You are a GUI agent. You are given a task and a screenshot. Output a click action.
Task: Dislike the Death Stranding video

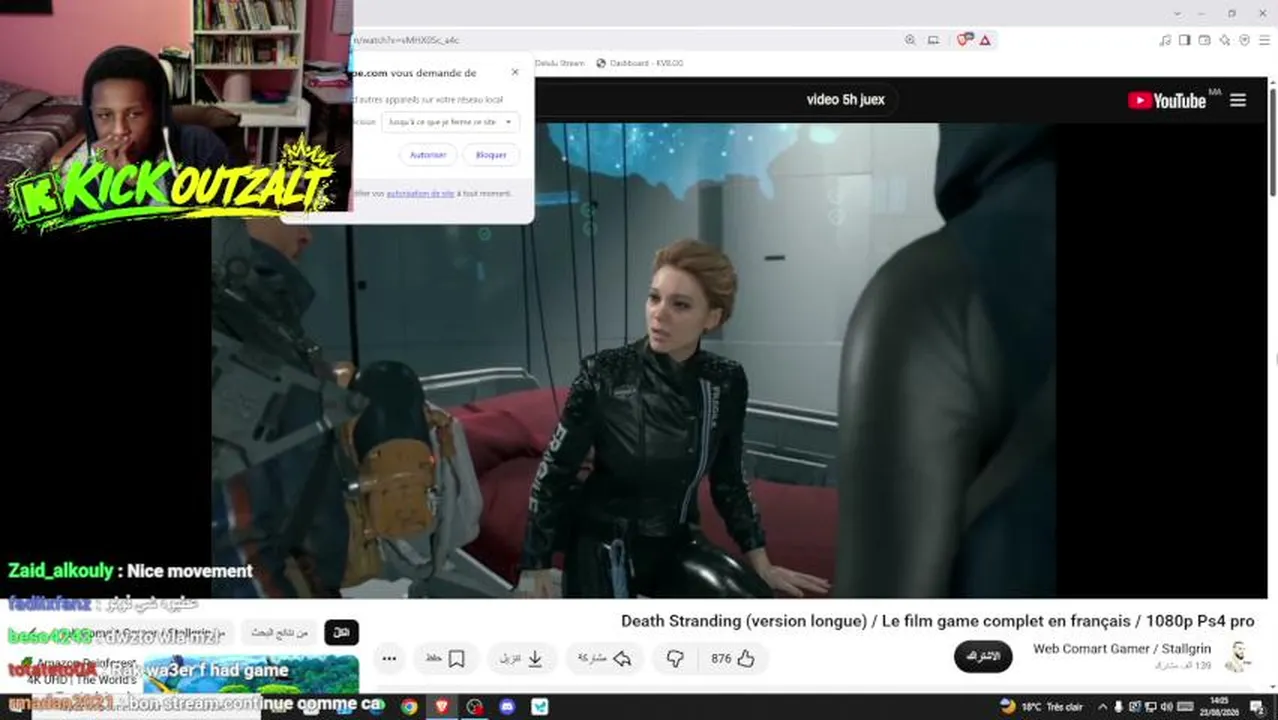click(675, 658)
